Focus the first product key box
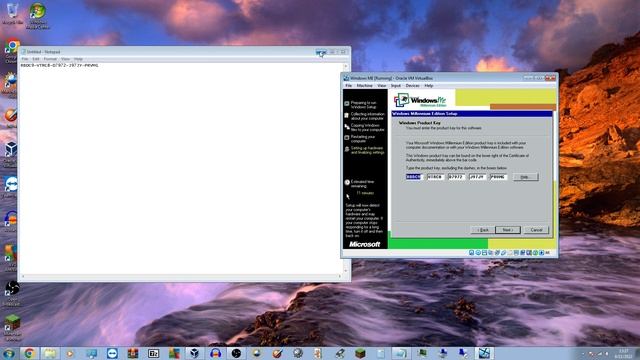640x360 pixels. click(414, 177)
